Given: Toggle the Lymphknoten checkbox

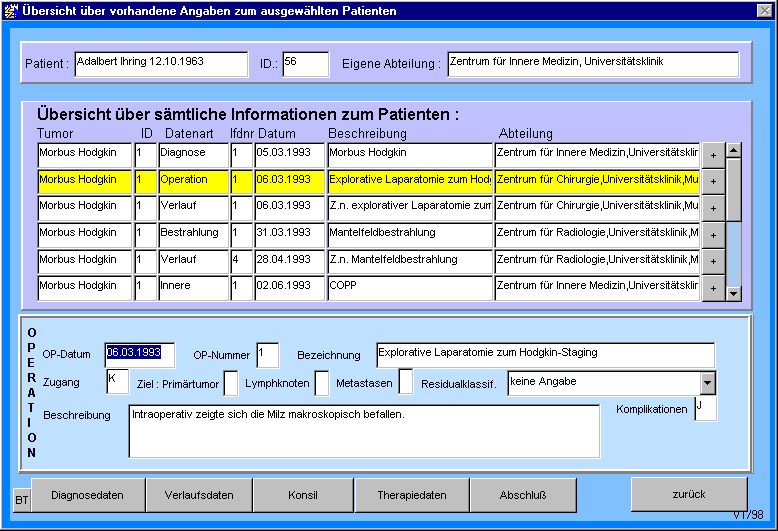Looking at the screenshot, I should pyautogui.click(x=322, y=383).
